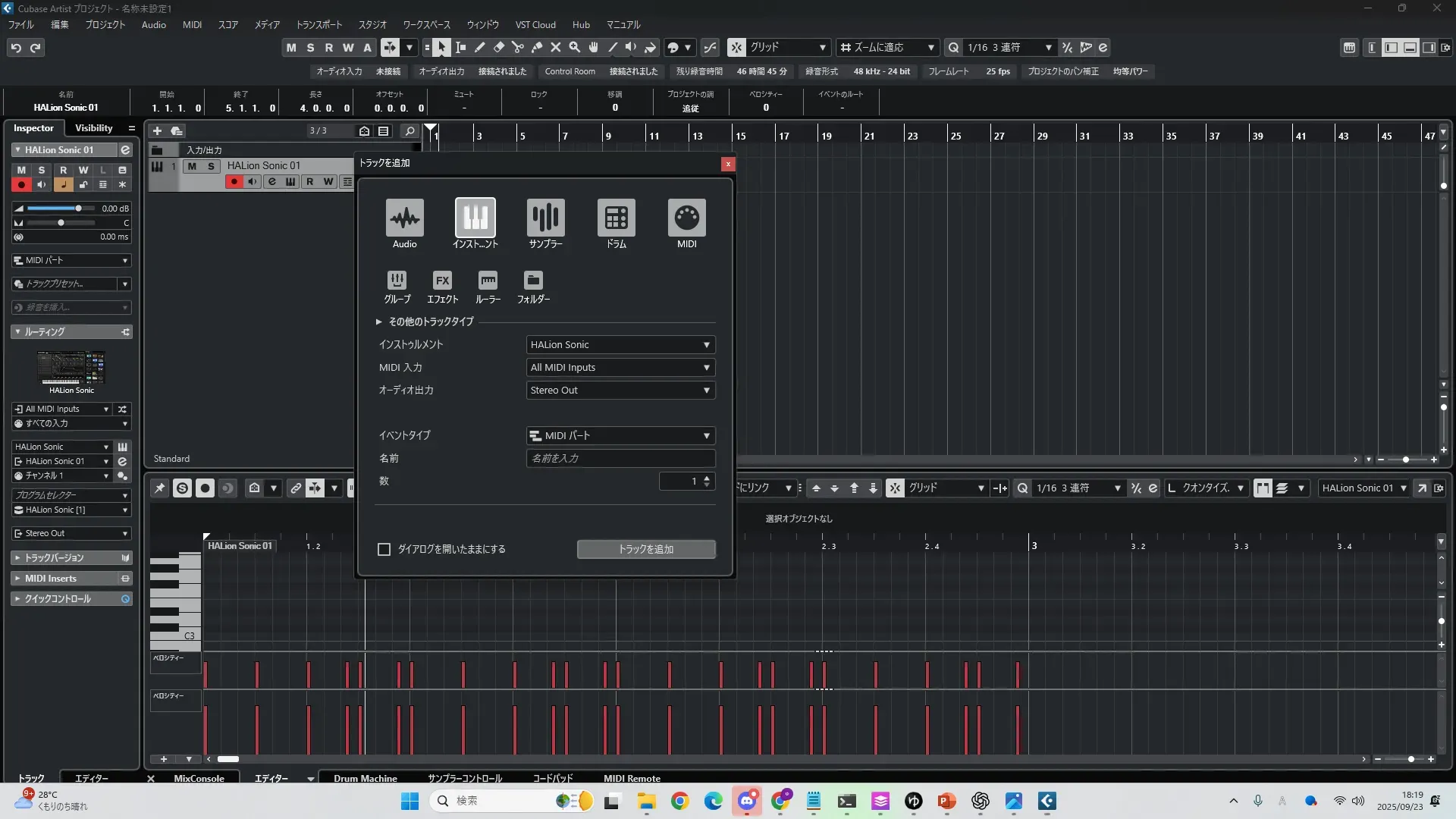The image size is (1456, 819).
Task: Select the Audio track type icon
Action: (404, 218)
